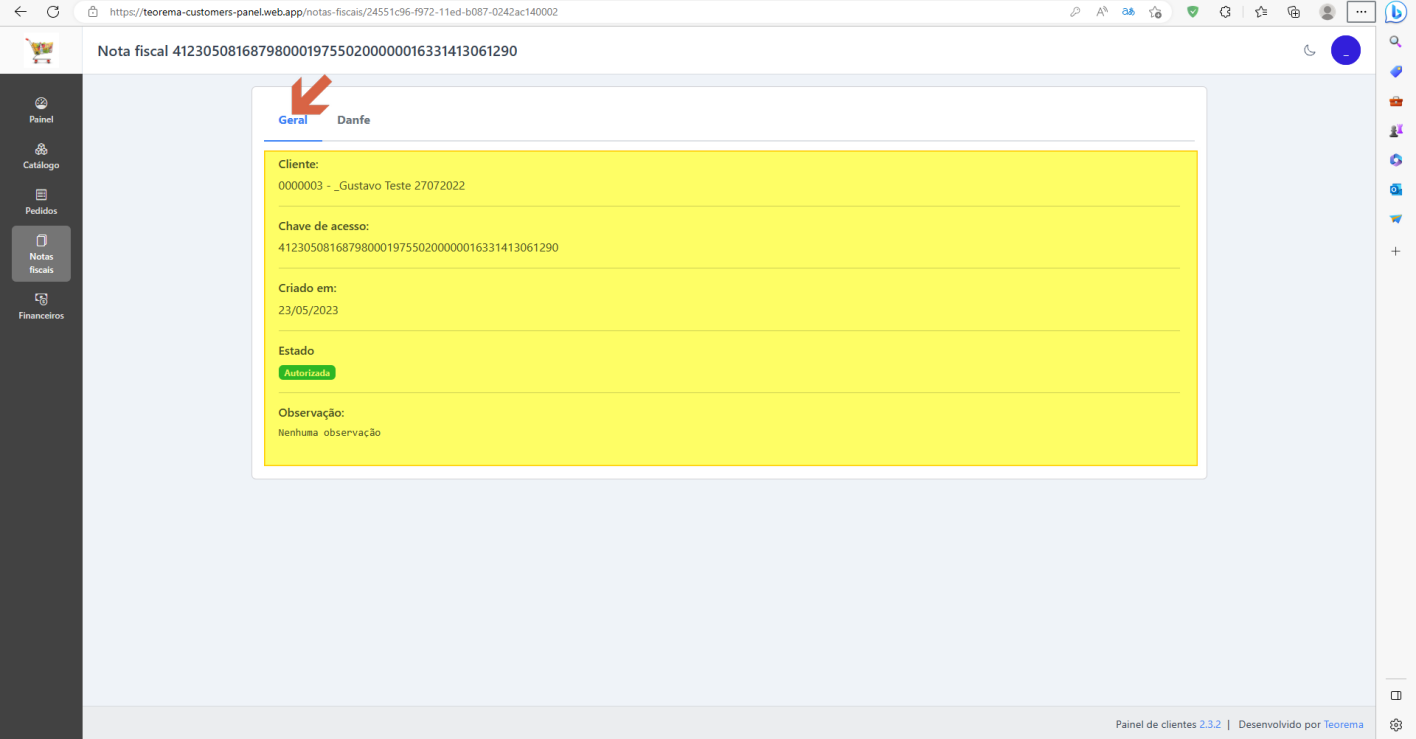Open the Outlook sidebar icon
The image size is (1416, 739).
1396,190
